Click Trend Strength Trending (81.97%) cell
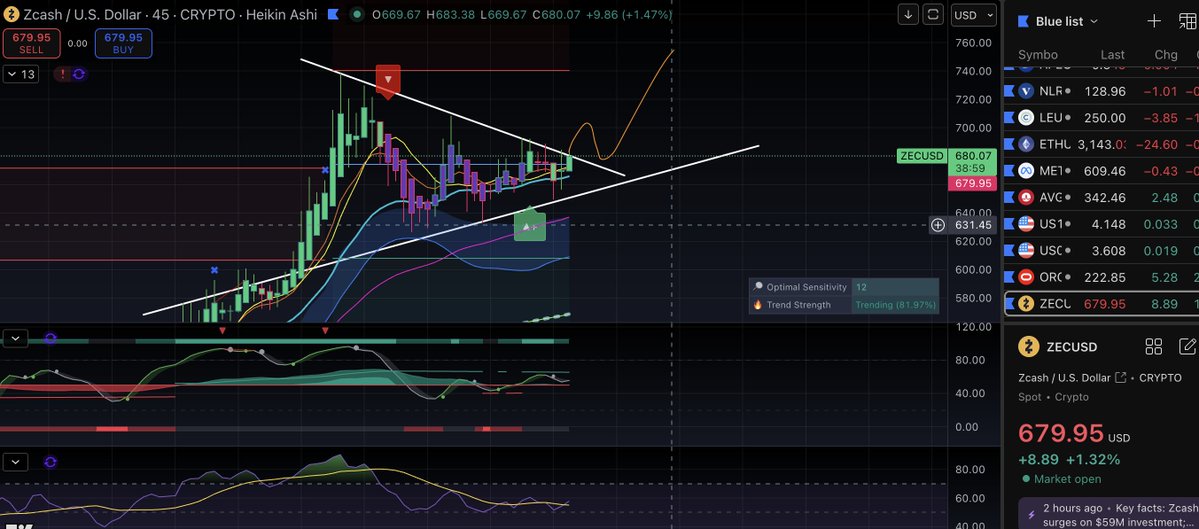1199x529 pixels. coord(895,304)
